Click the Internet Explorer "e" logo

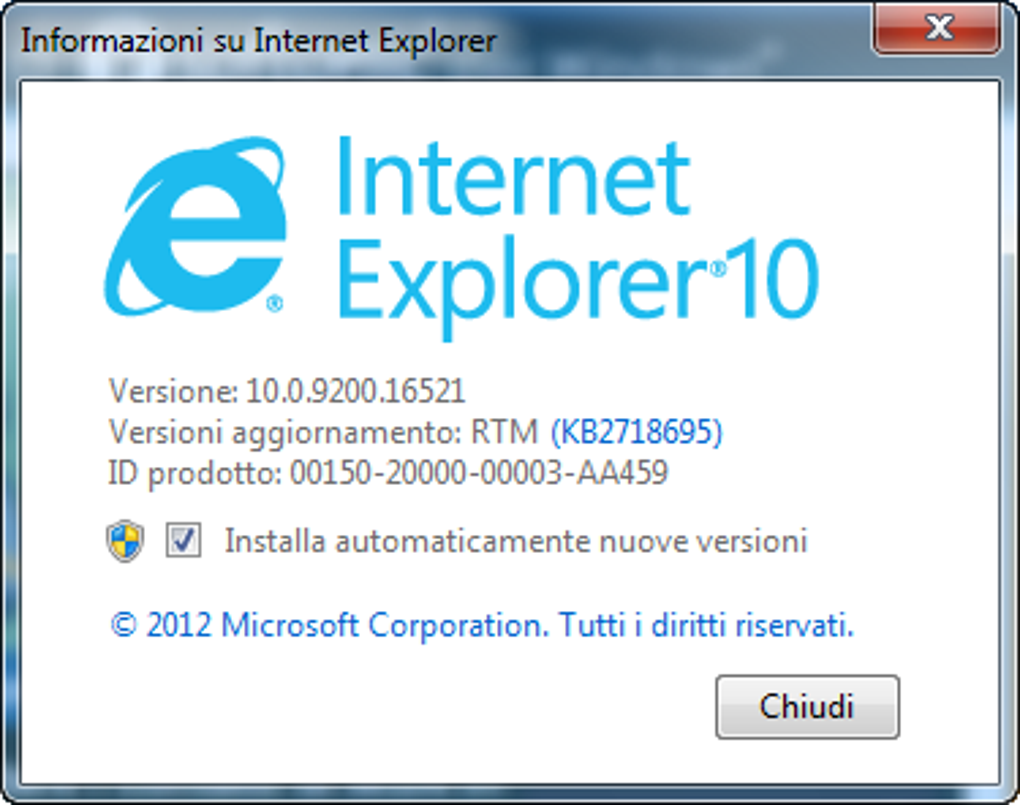(195, 226)
